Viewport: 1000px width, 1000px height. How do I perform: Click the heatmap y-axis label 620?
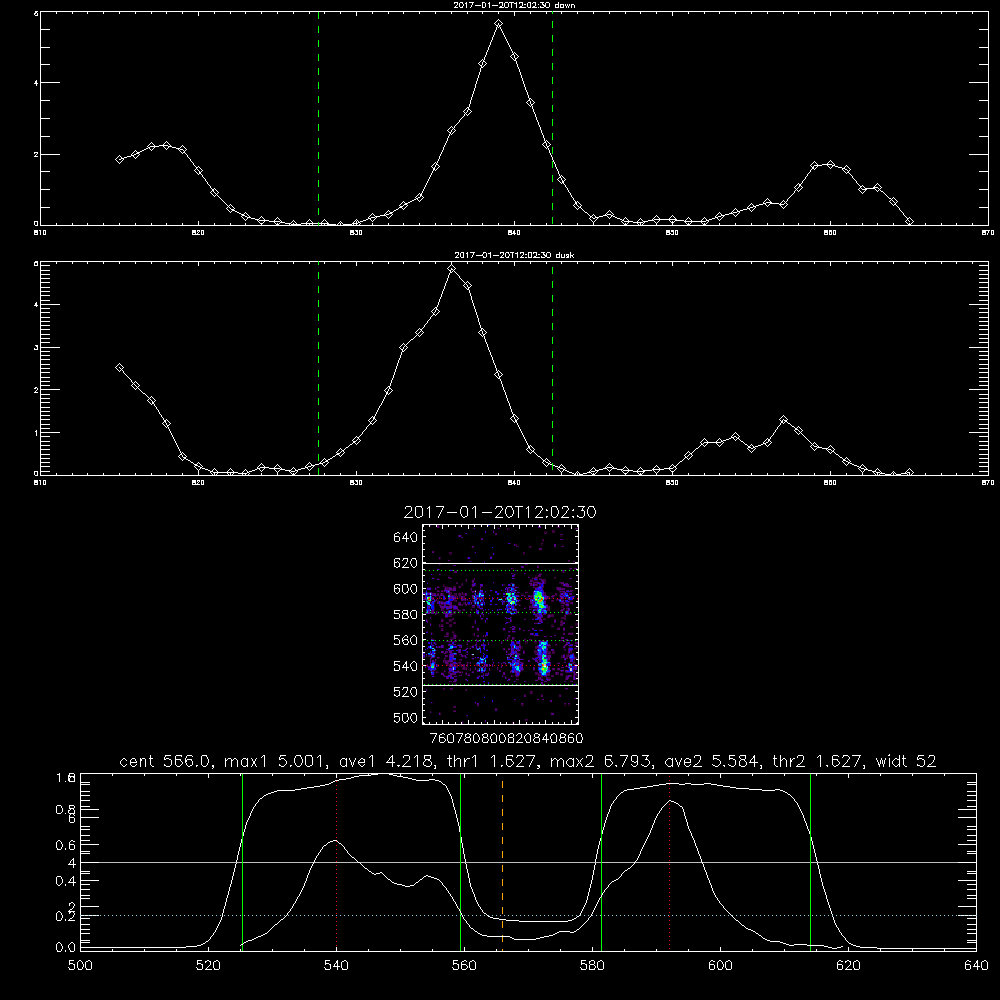pyautogui.click(x=405, y=563)
